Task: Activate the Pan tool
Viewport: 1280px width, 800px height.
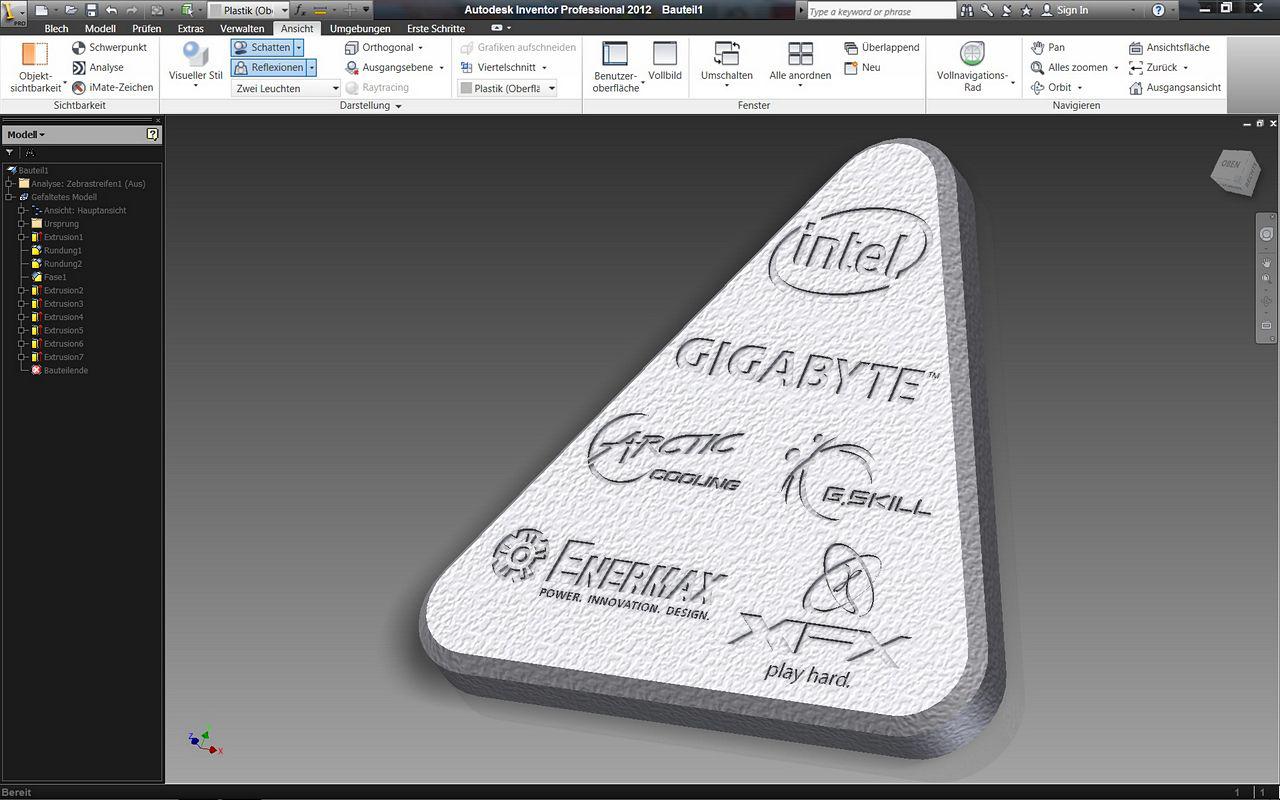Action: [1048, 47]
